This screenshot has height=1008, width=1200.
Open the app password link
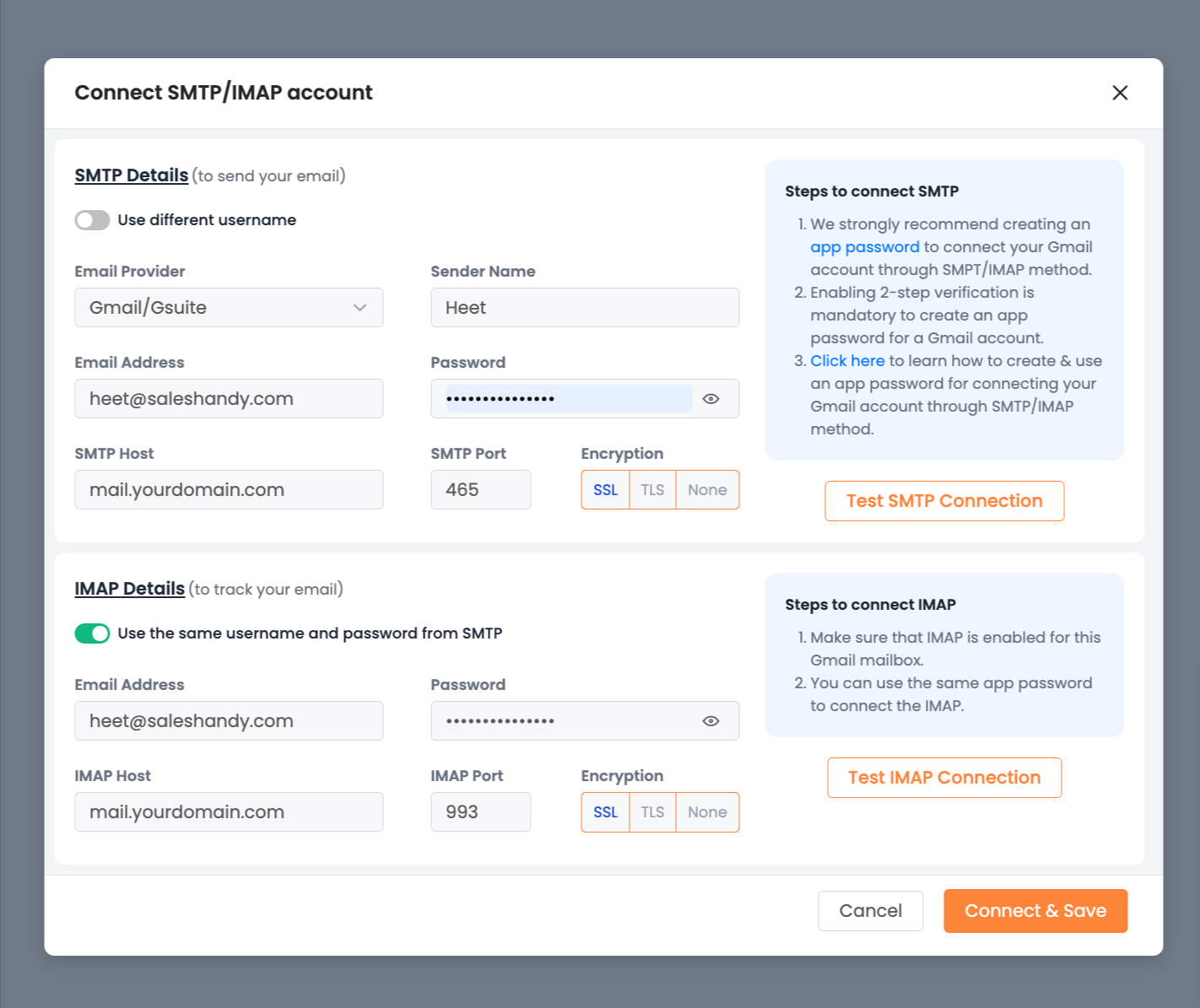(x=864, y=247)
